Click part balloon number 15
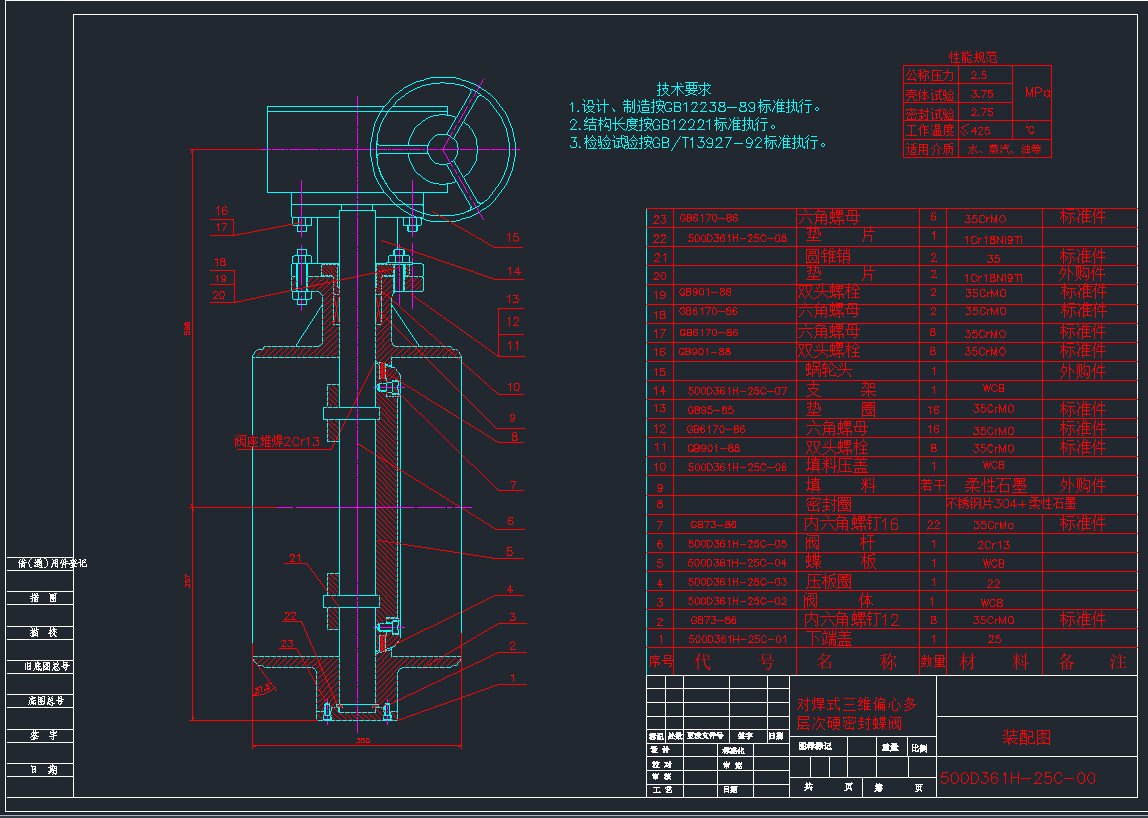This screenshot has width=1148, height=818. click(x=513, y=238)
